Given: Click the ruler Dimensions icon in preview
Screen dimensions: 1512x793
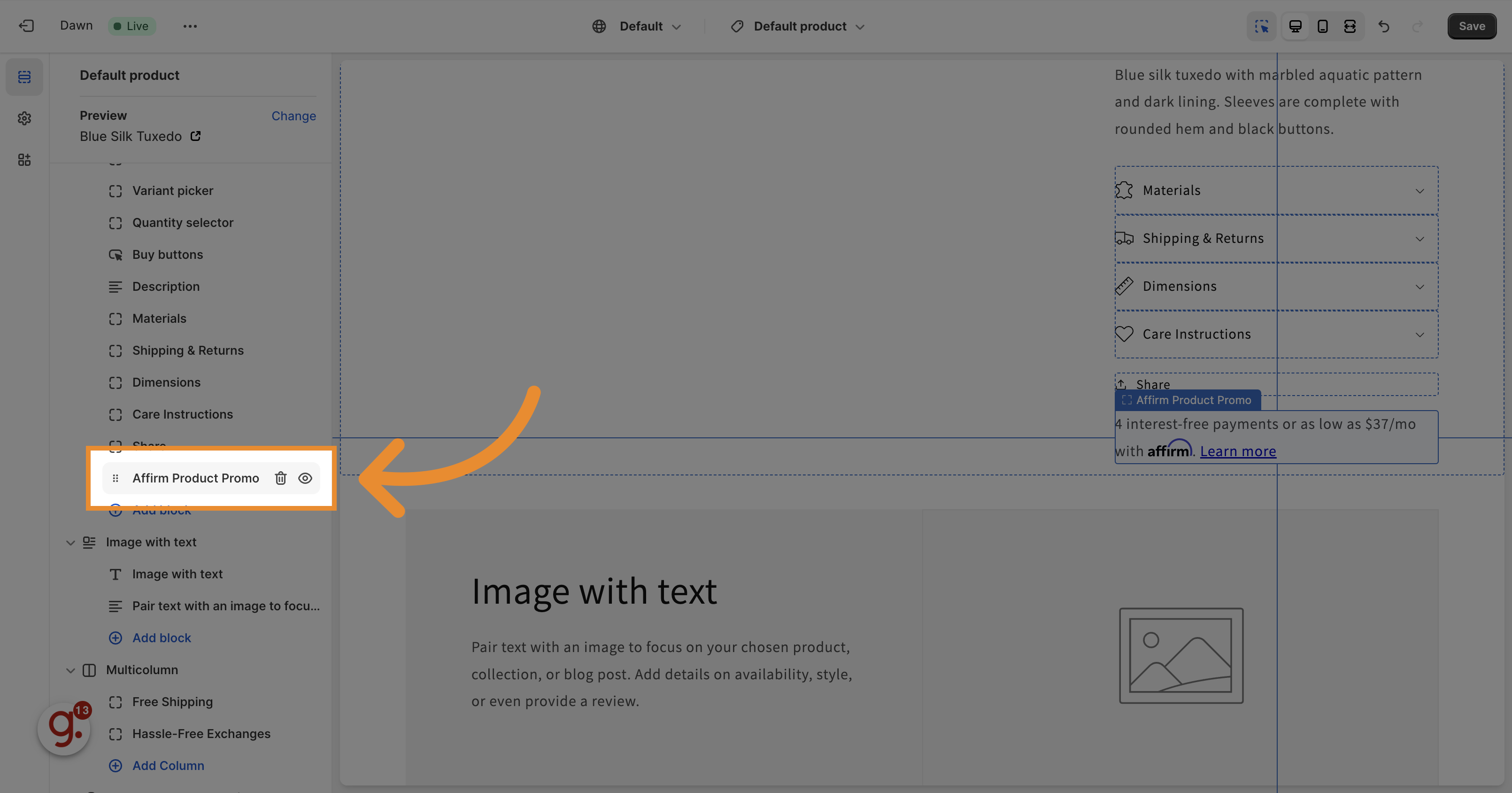Looking at the screenshot, I should (1124, 286).
